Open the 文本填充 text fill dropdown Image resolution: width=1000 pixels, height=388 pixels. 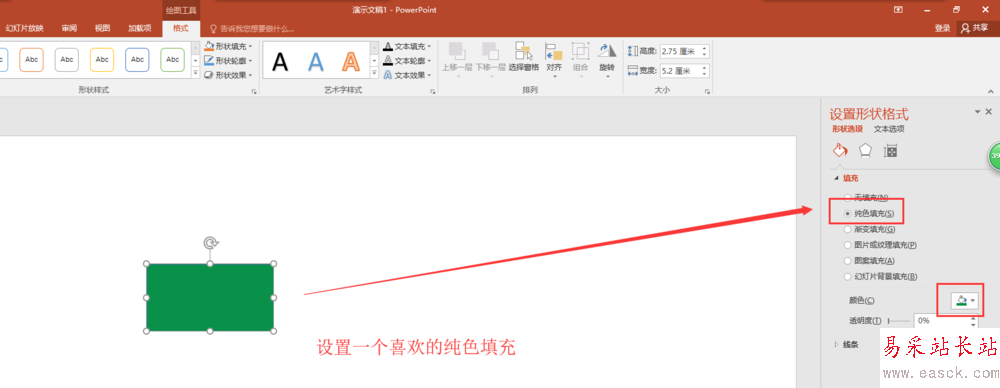click(x=408, y=47)
